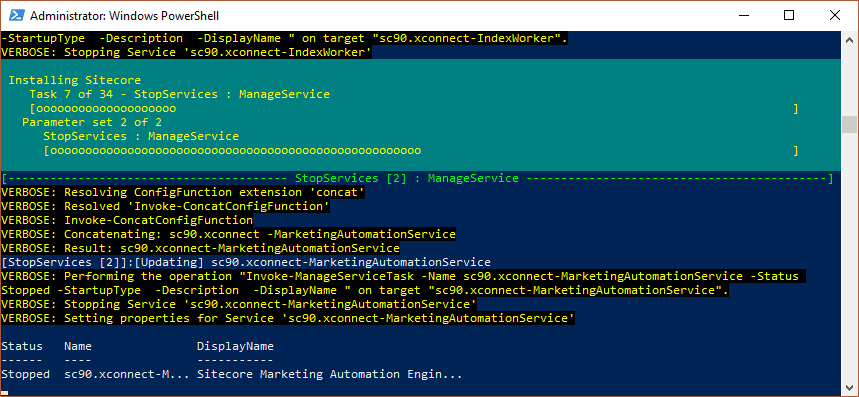
Task: Click the green 'StopServices [2] : ManageService' header line
Action: point(417,178)
